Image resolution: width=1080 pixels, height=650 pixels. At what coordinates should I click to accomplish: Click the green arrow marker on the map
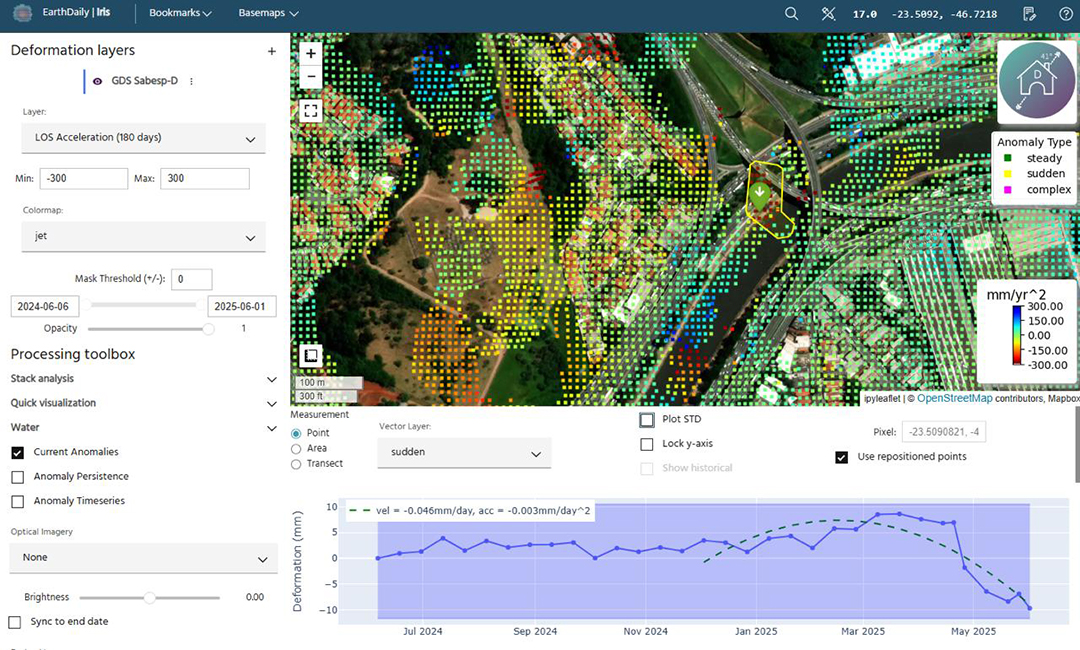pyautogui.click(x=760, y=194)
